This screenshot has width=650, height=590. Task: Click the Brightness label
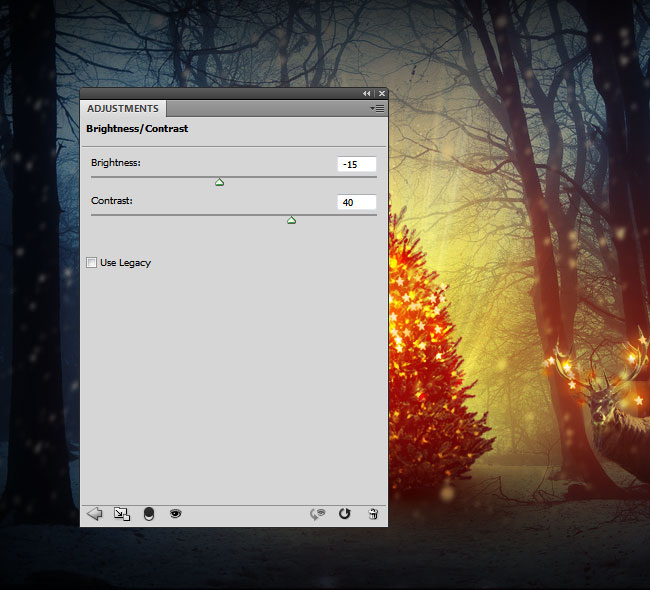(x=116, y=163)
